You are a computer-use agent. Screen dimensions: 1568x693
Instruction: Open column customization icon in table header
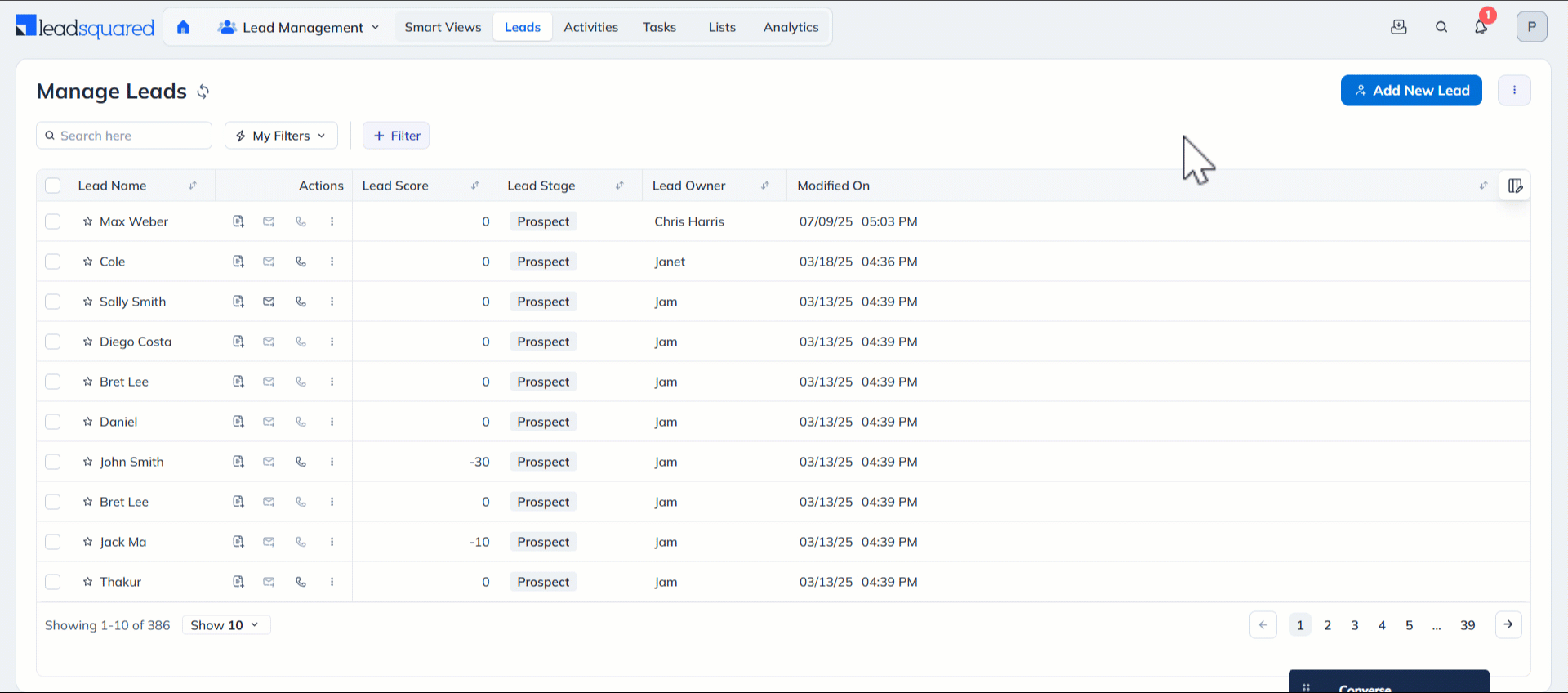point(1515,186)
